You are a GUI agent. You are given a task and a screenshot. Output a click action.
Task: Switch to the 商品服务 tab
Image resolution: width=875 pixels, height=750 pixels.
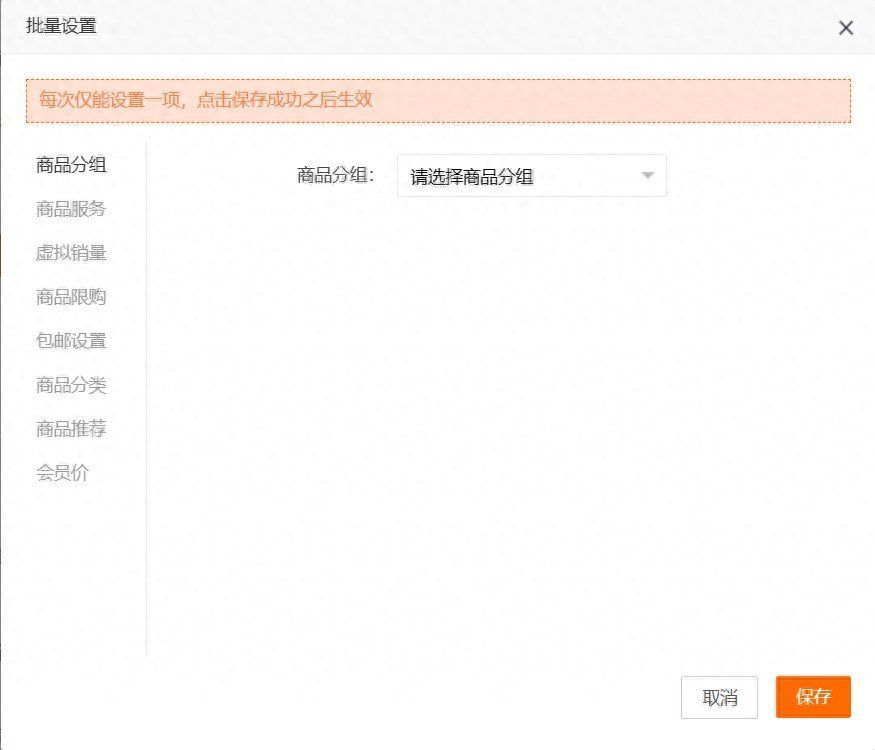tap(71, 209)
